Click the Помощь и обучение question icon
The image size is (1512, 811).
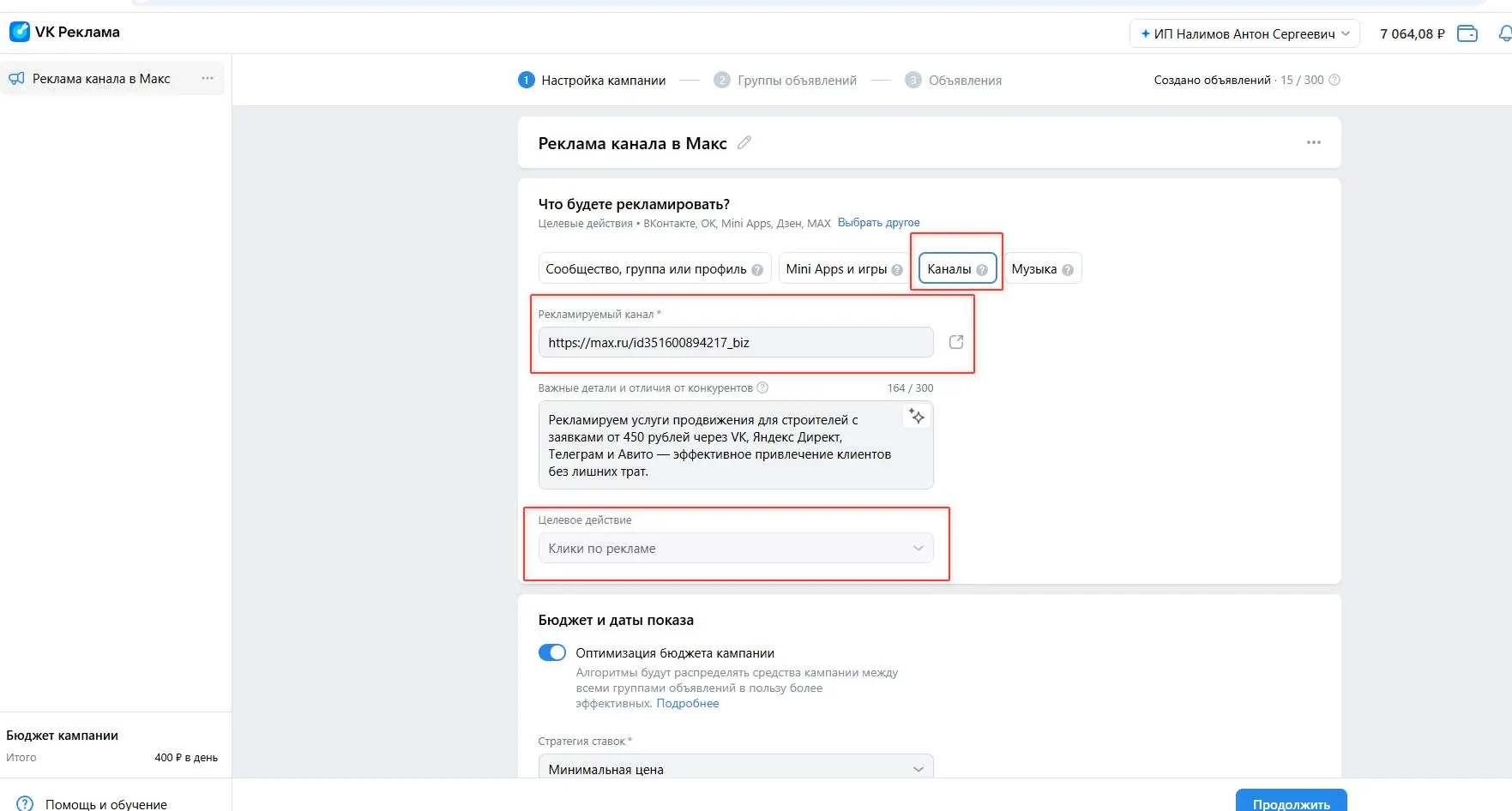(x=26, y=804)
